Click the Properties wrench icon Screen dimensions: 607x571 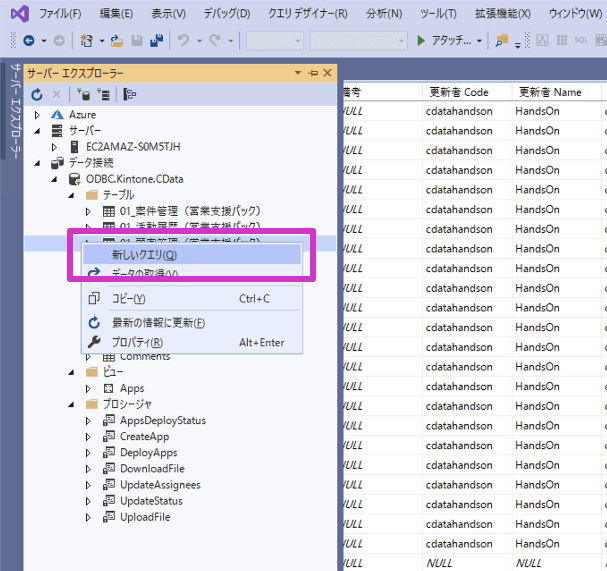(x=94, y=342)
